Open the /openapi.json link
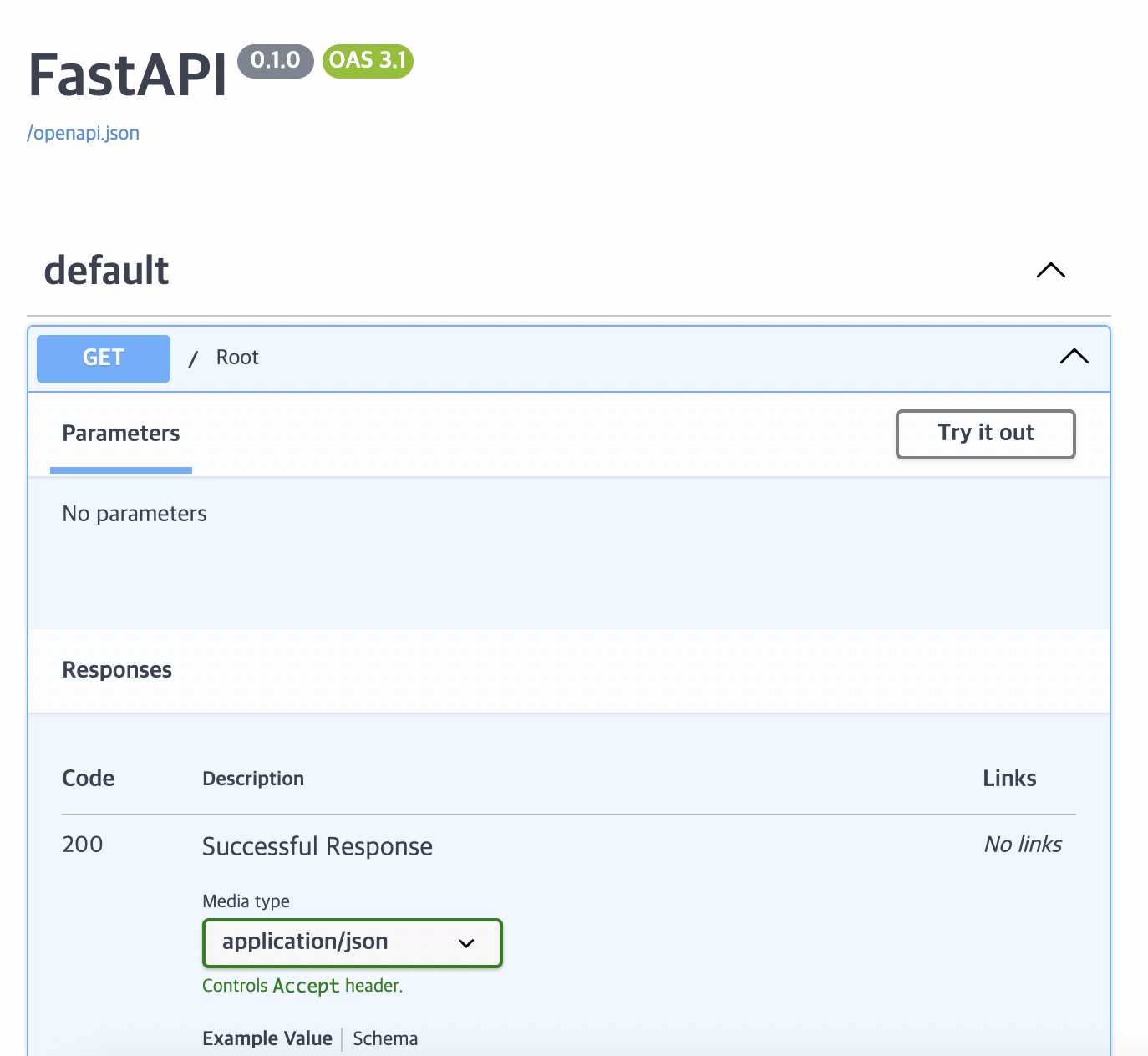Image resolution: width=1148 pixels, height=1056 pixels. pos(84,133)
